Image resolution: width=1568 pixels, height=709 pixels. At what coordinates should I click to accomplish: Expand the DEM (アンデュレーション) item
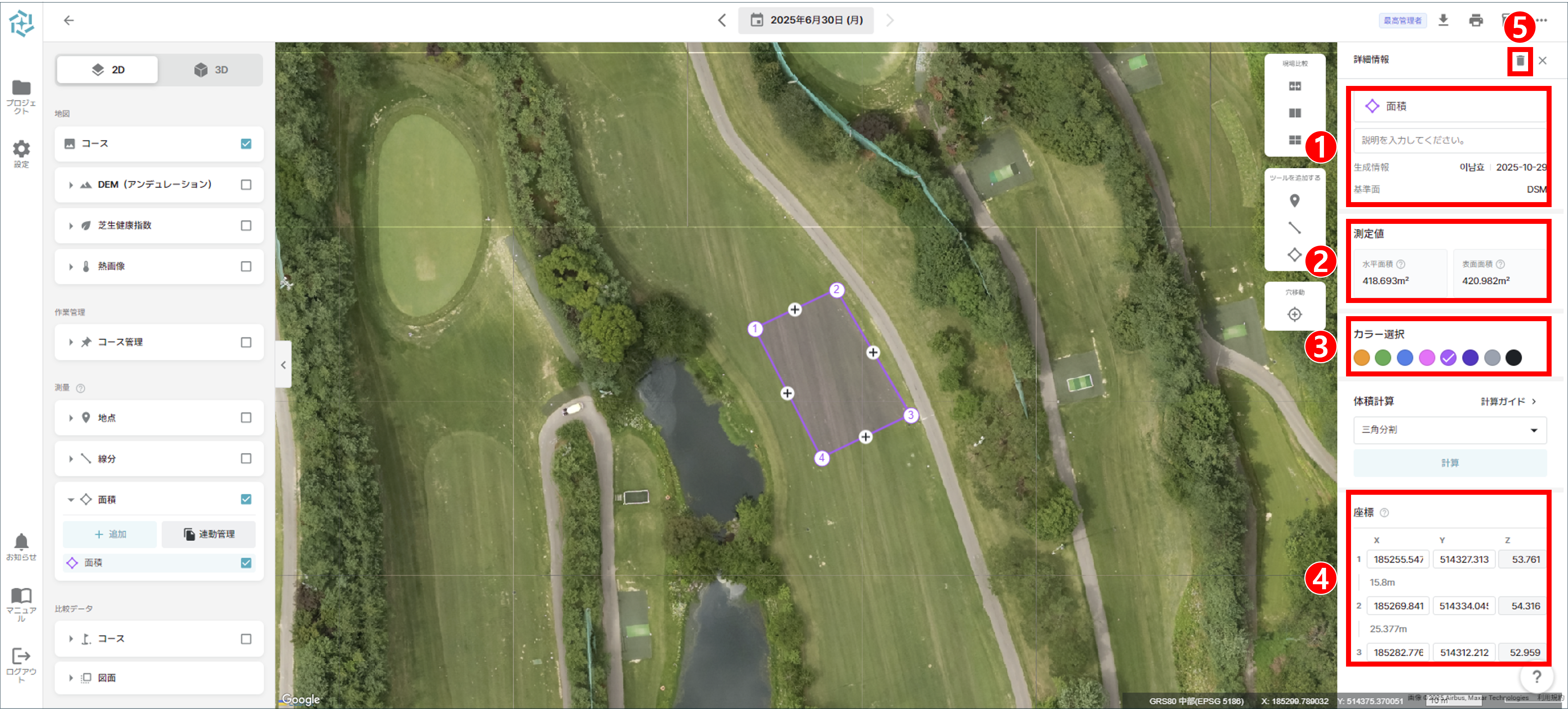click(71, 185)
